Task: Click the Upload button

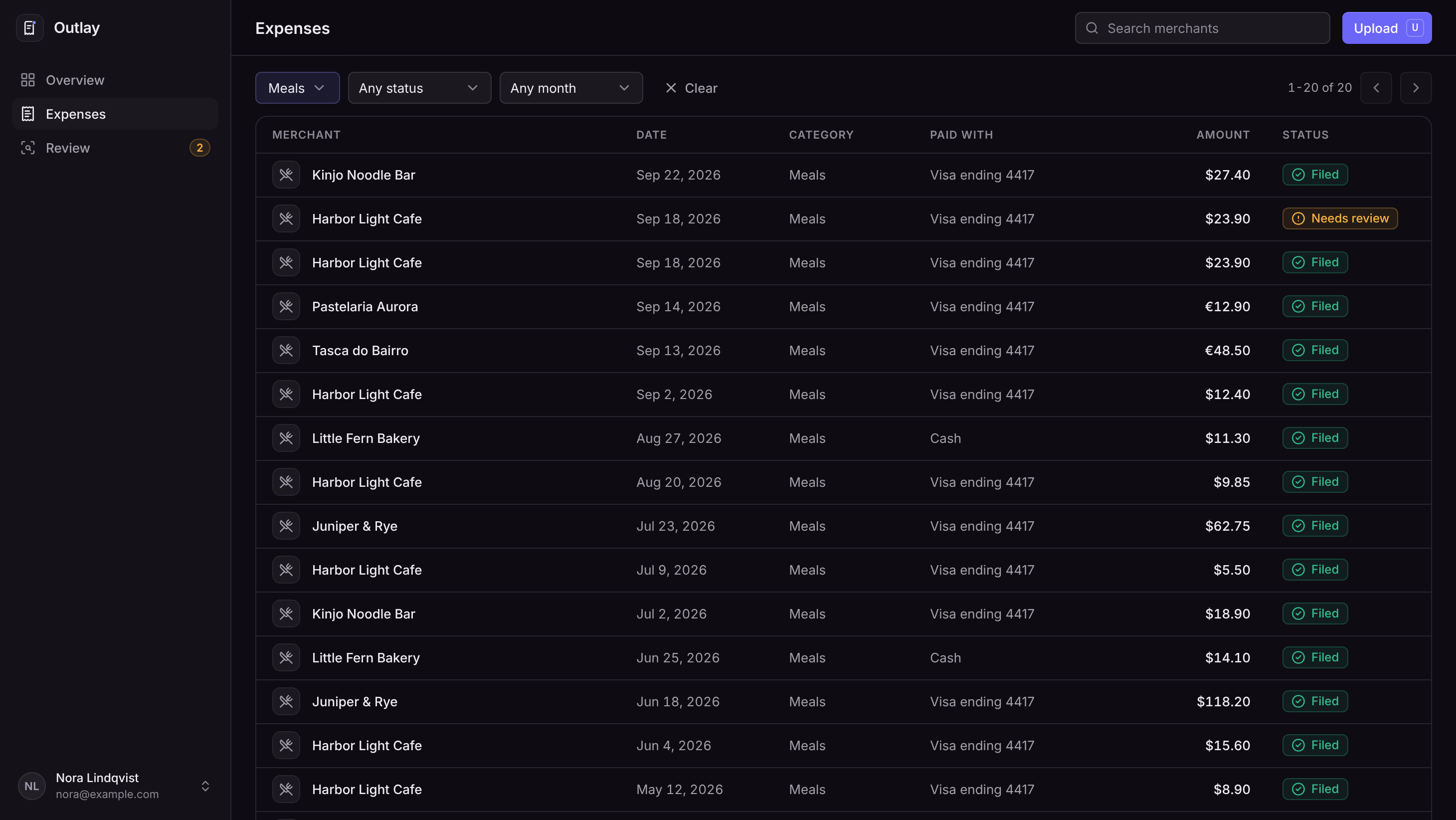Action: pyautogui.click(x=1387, y=28)
